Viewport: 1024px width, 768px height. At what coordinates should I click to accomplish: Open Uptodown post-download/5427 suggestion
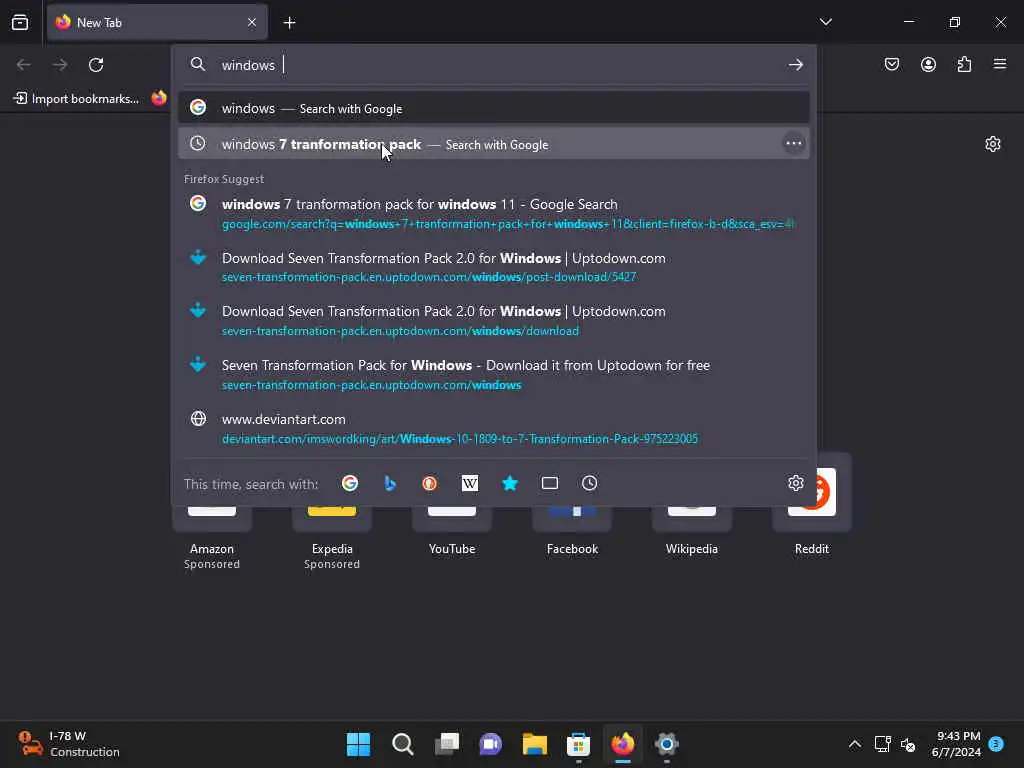click(494, 266)
